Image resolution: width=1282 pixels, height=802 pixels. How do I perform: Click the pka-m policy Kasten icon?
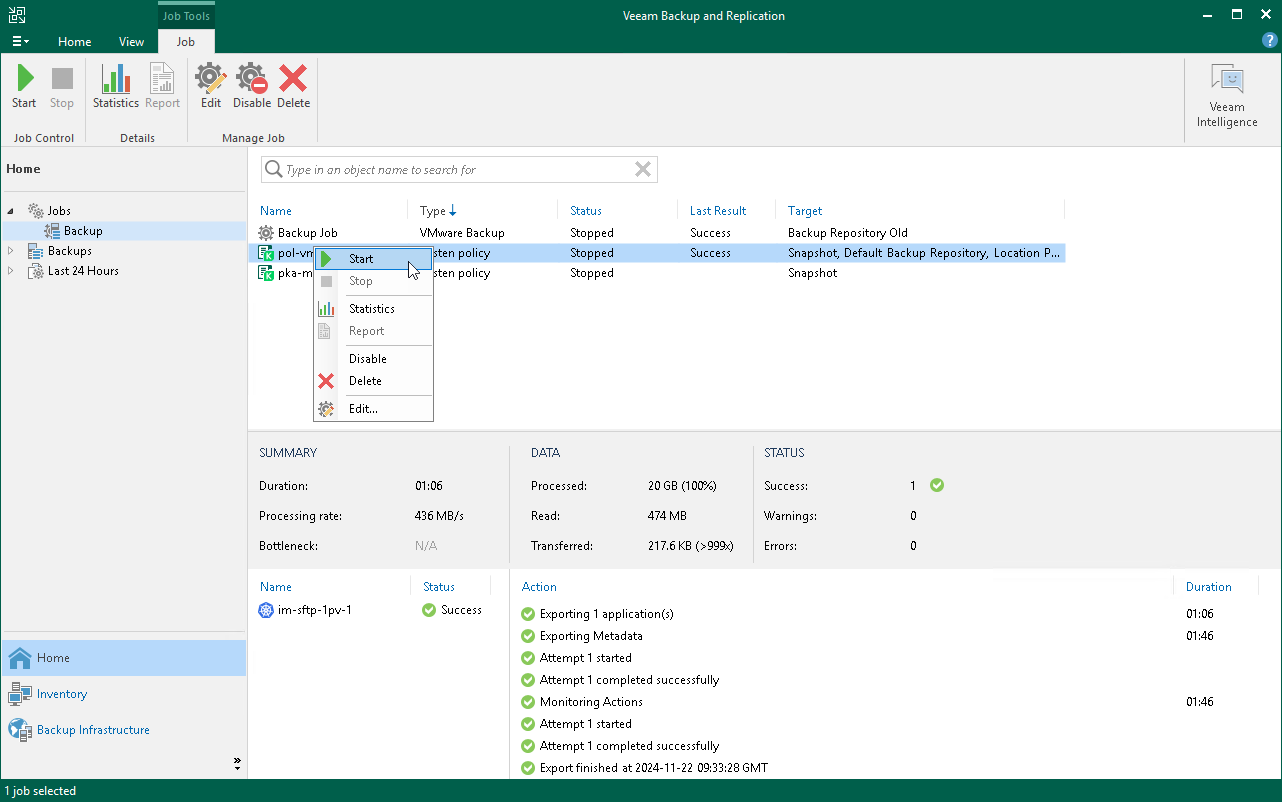pos(266,273)
